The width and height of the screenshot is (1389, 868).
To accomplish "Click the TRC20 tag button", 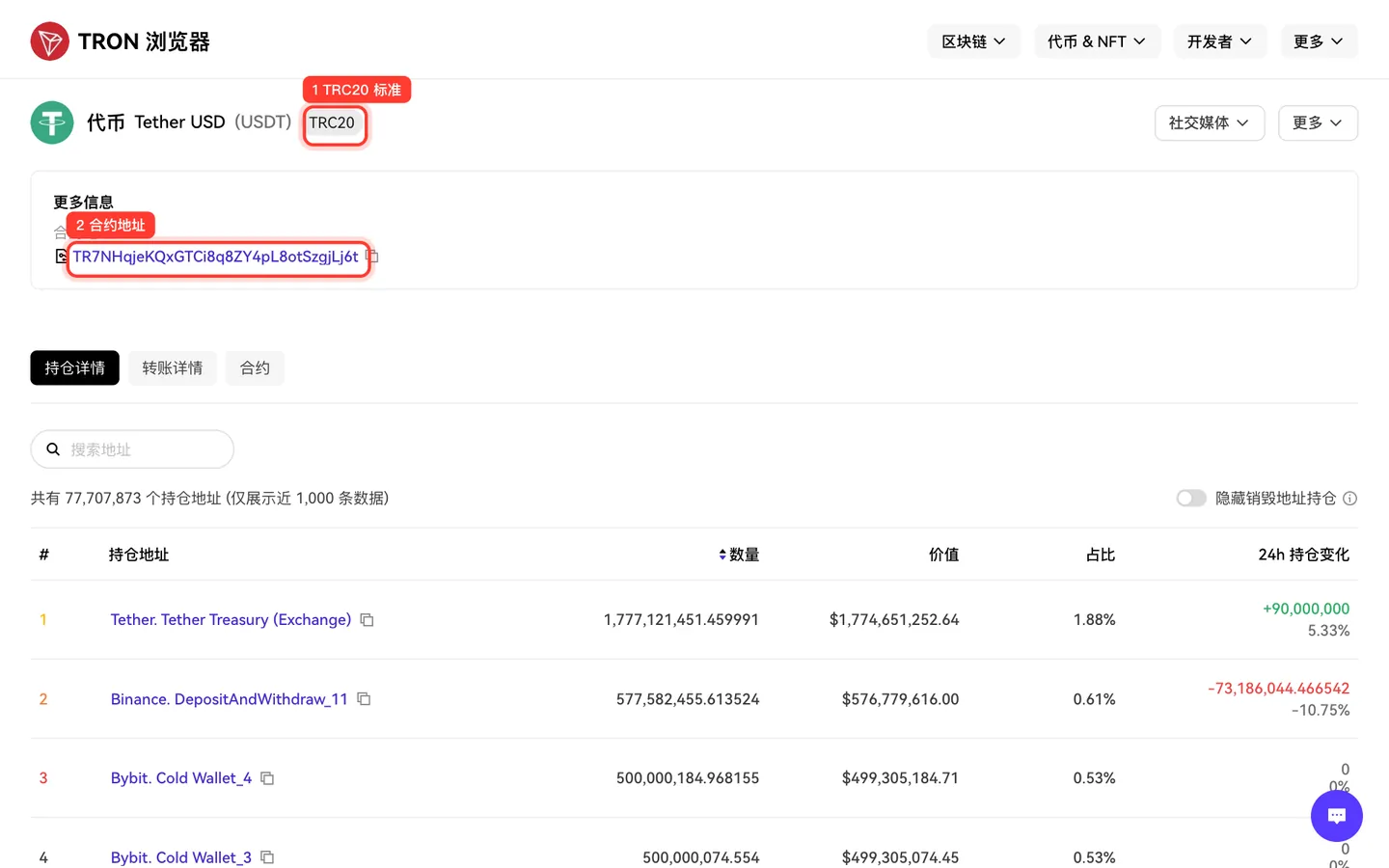I will pos(332,122).
